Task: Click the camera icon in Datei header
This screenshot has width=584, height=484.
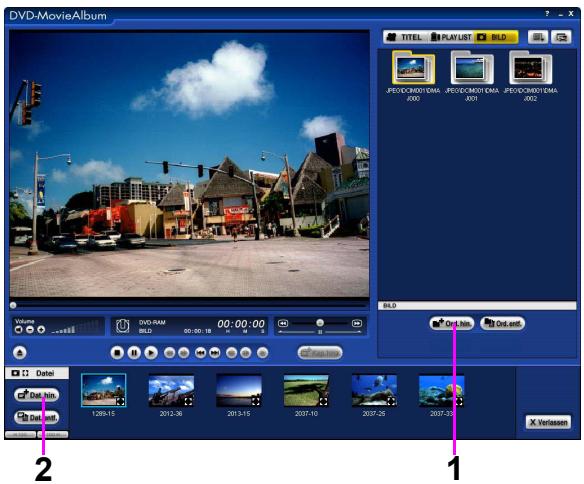Action: [16, 373]
